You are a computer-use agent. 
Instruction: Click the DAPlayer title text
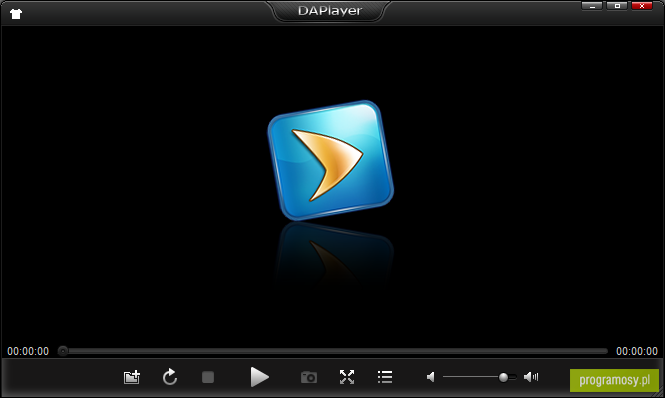[330, 11]
